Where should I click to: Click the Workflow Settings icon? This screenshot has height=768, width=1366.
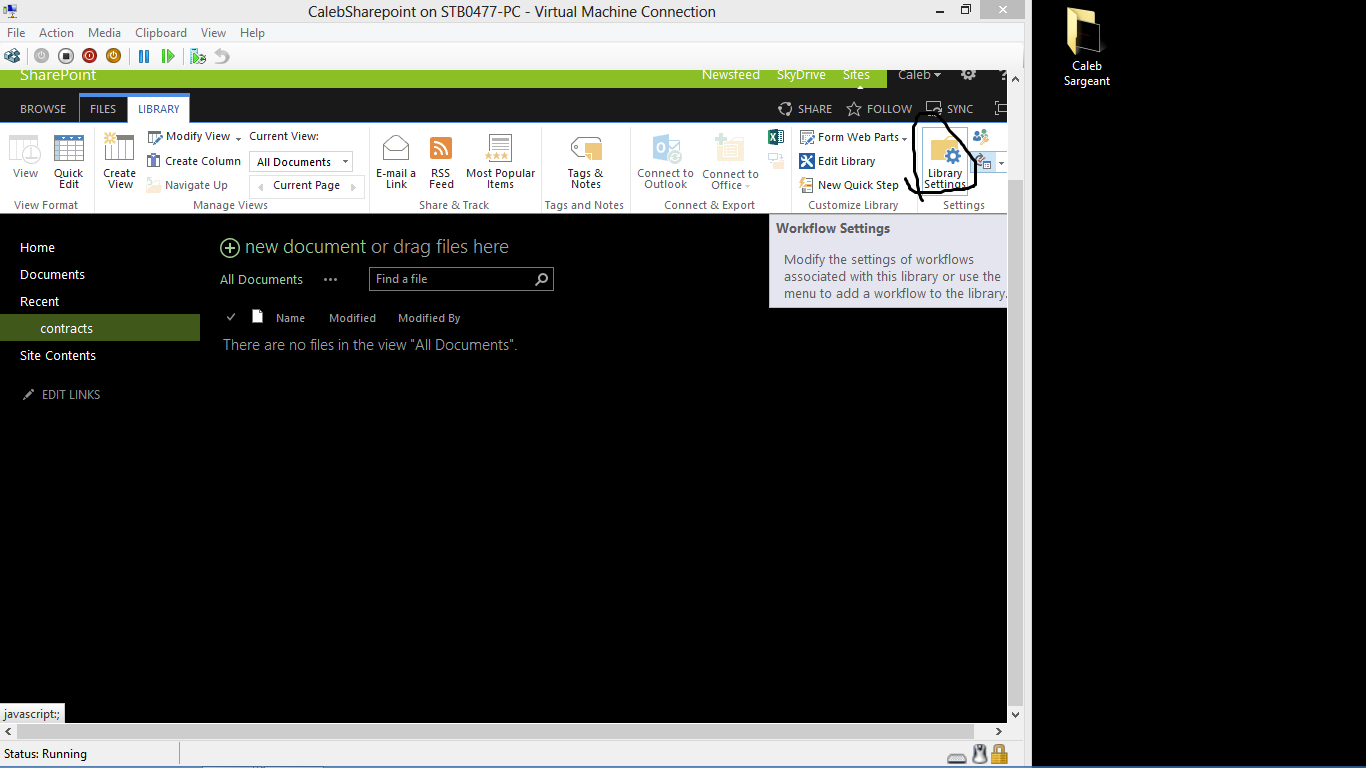click(983, 162)
